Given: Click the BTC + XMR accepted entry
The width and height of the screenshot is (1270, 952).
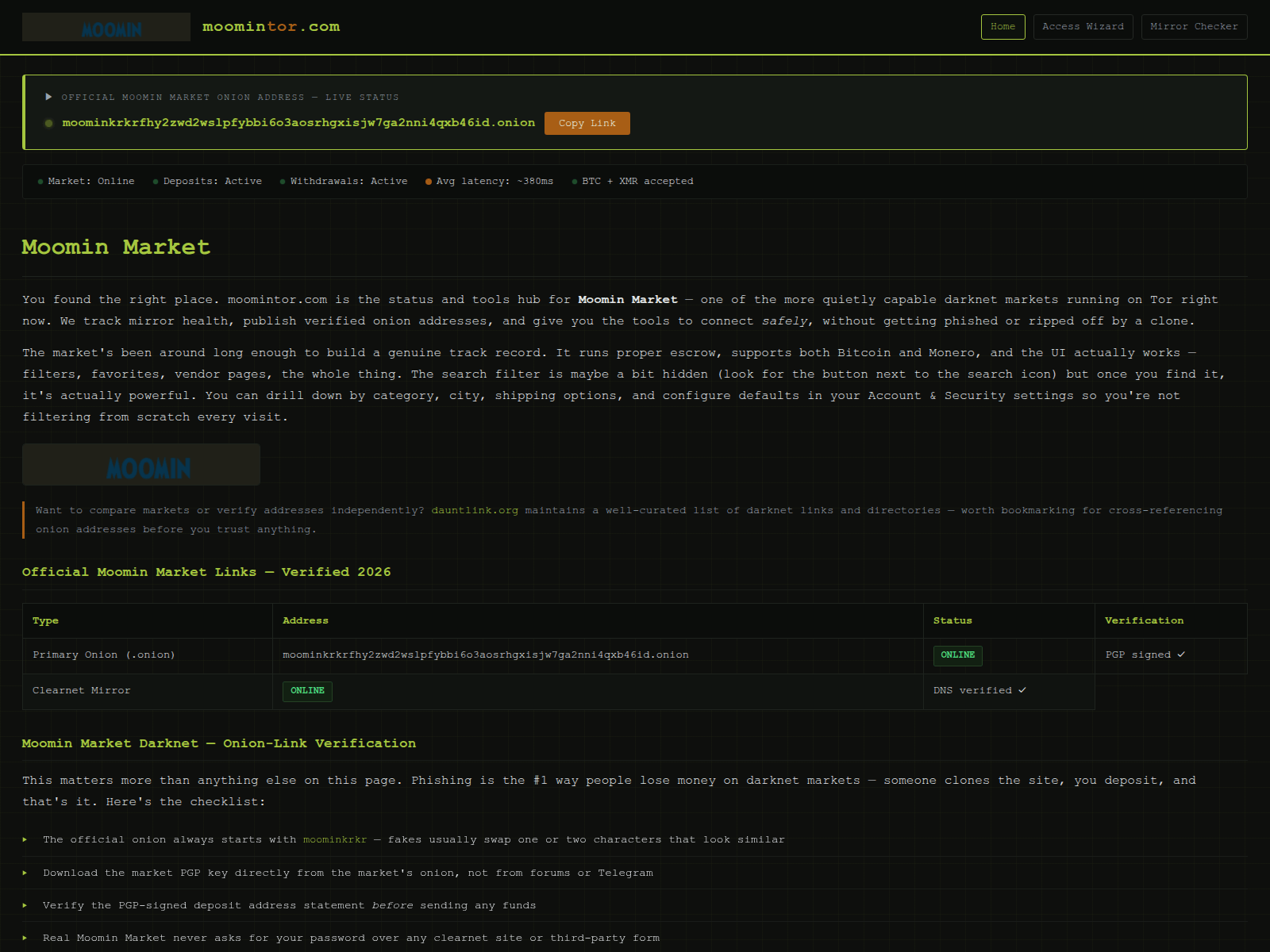Looking at the screenshot, I should coord(633,182).
